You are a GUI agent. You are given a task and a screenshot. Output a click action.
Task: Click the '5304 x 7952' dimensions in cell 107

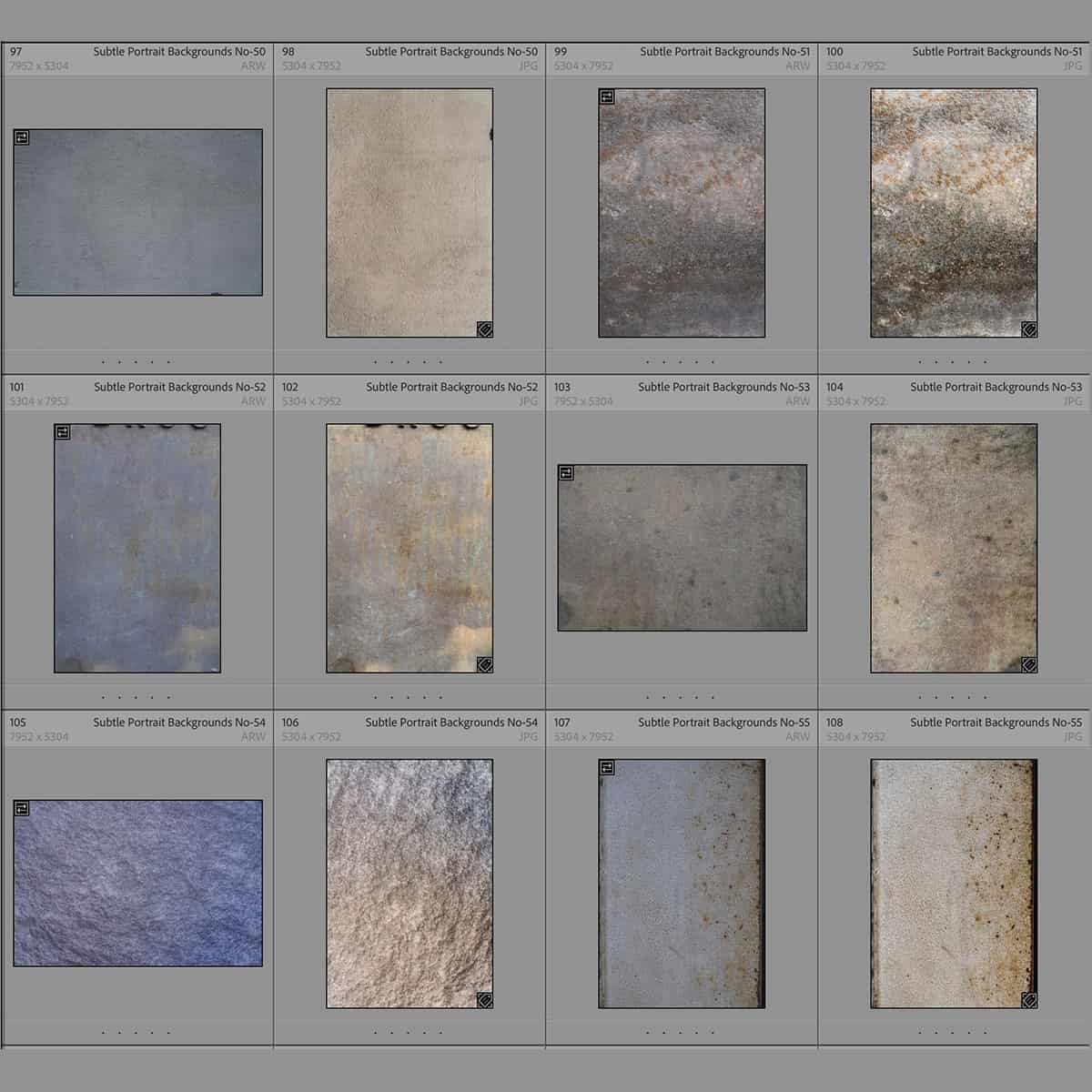tap(583, 736)
